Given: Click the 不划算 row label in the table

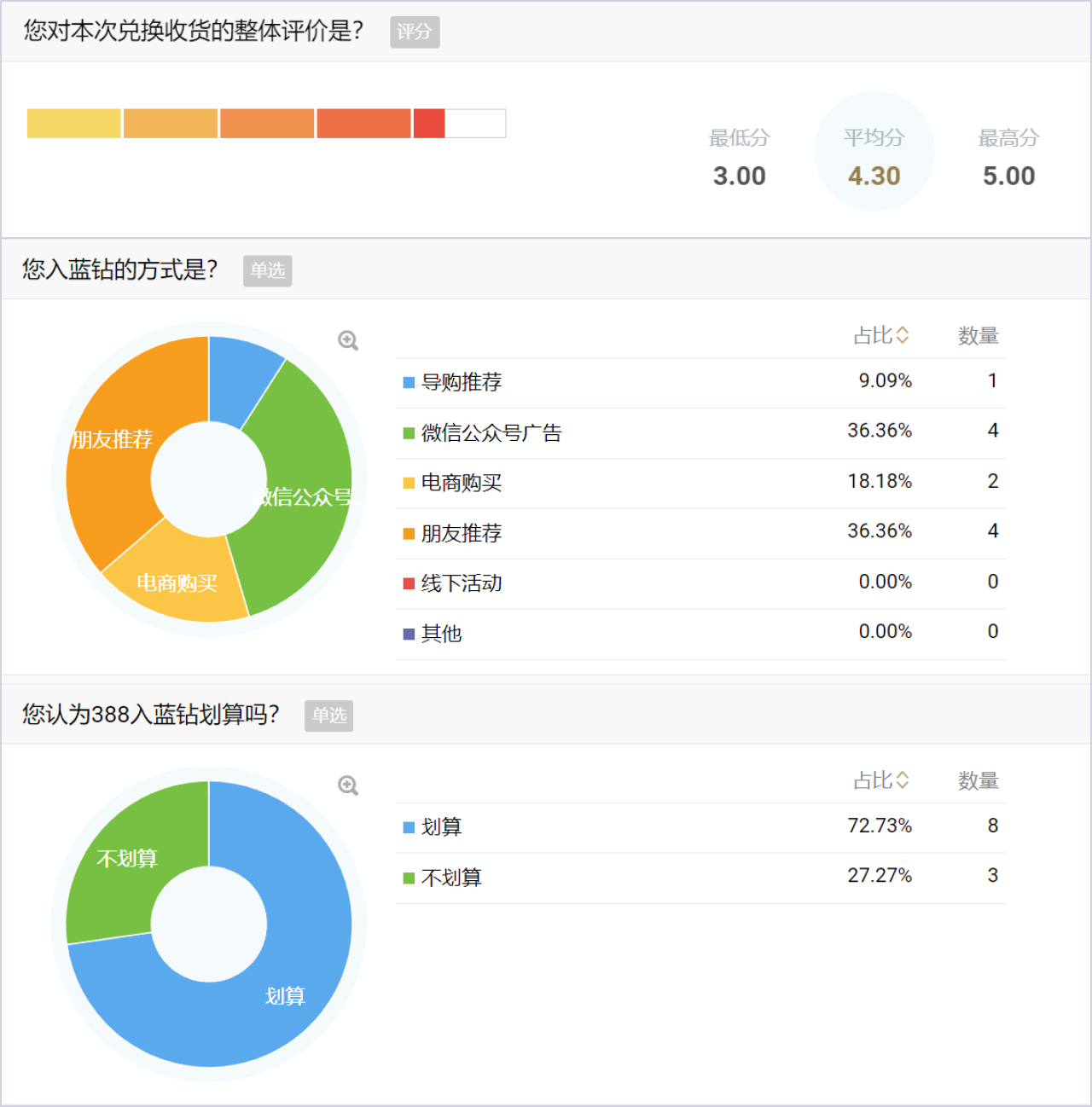Looking at the screenshot, I should (x=451, y=878).
